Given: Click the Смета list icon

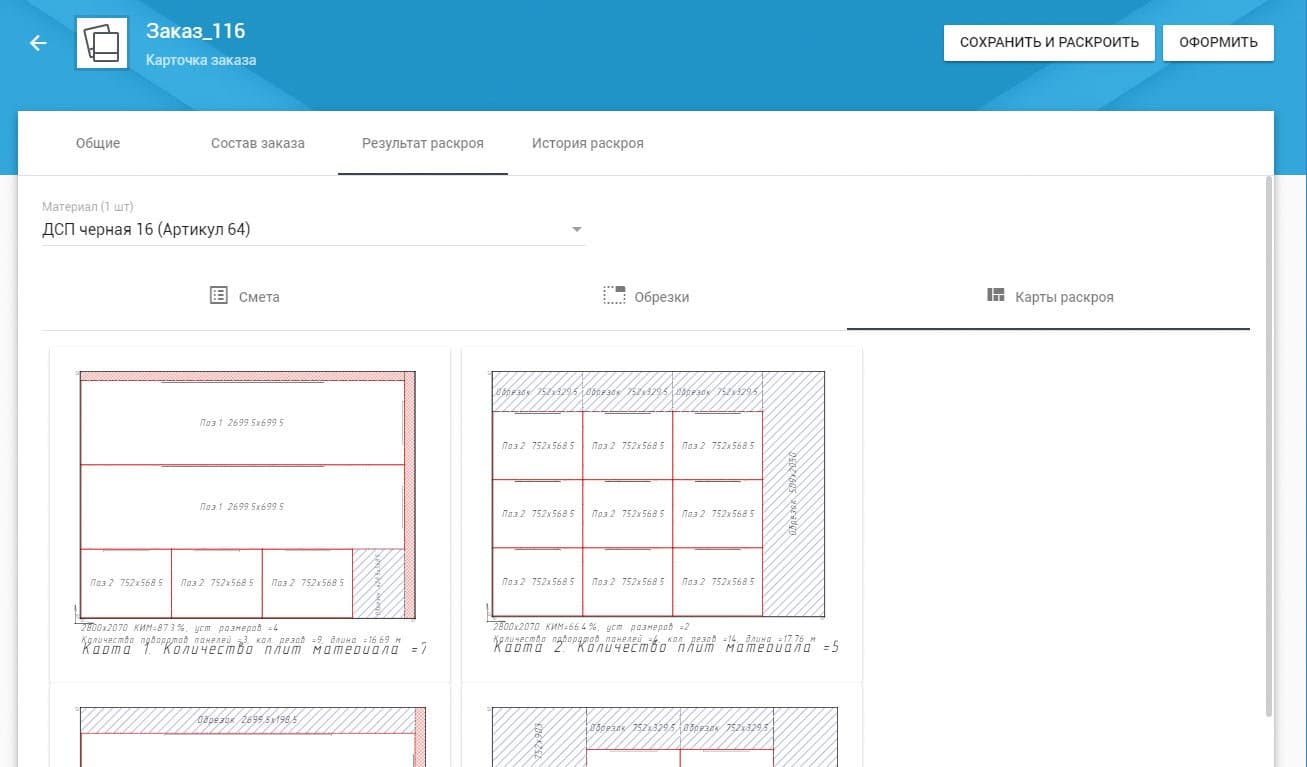Looking at the screenshot, I should pyautogui.click(x=219, y=296).
